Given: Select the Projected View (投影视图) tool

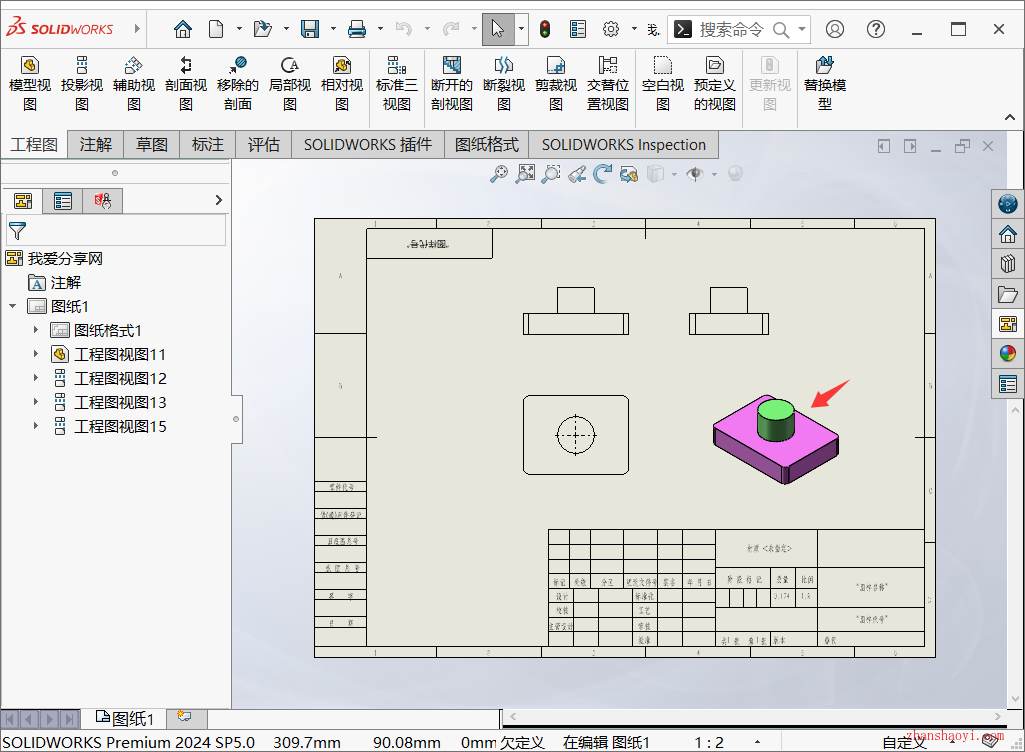Looking at the screenshot, I should coord(82,84).
